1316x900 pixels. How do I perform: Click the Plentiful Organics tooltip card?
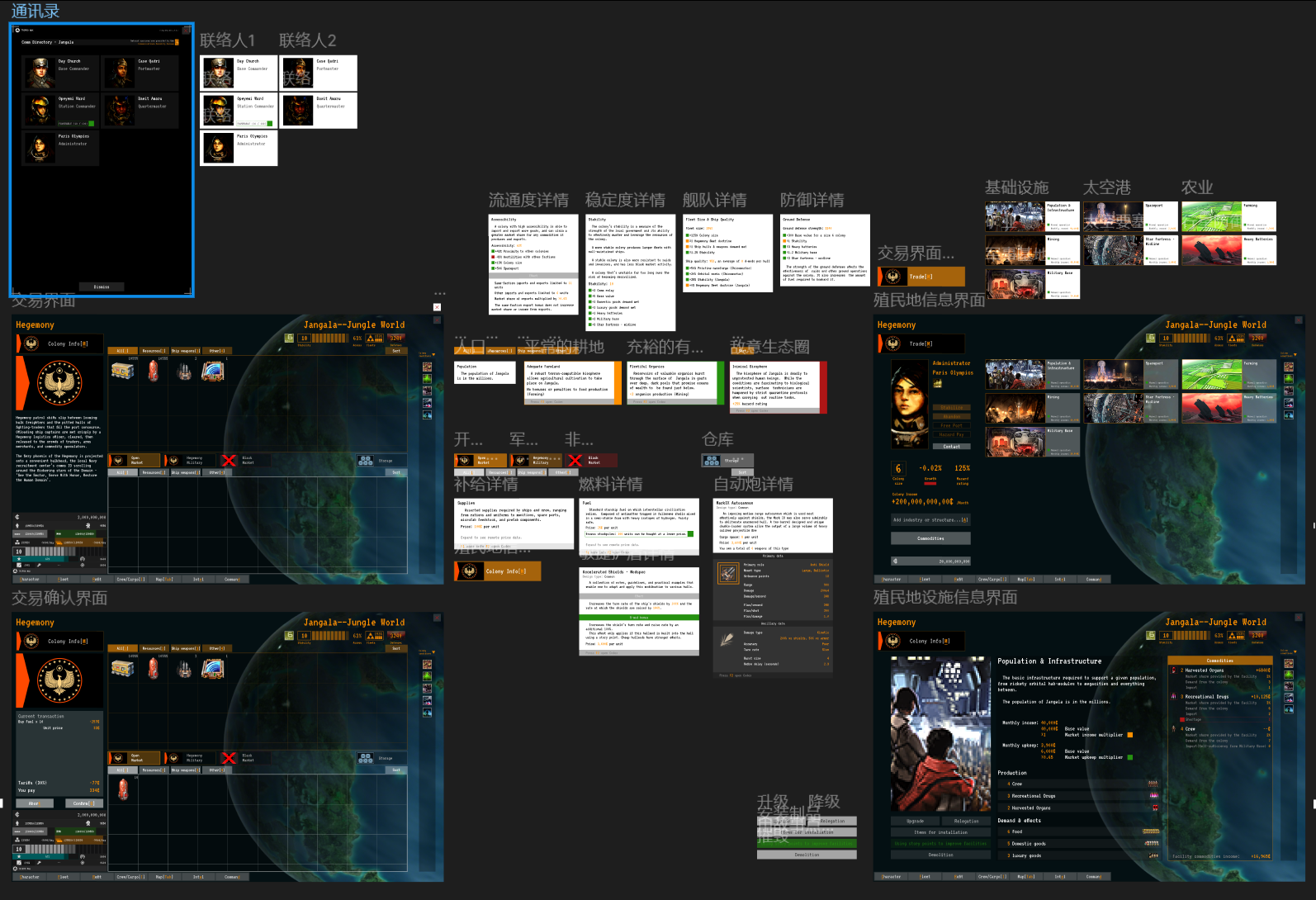675,383
